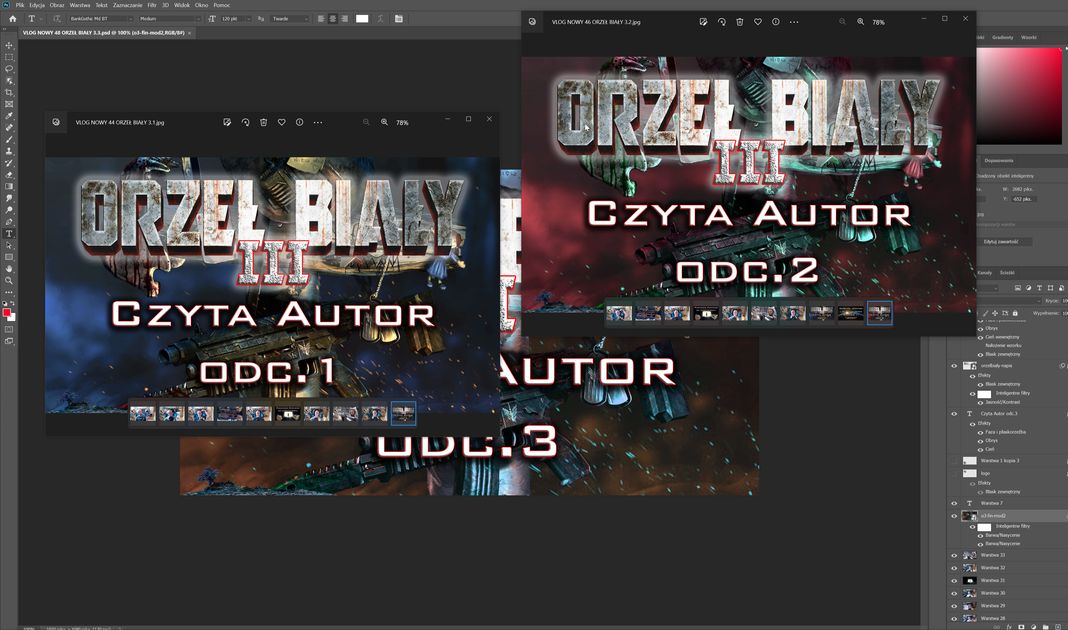Select the Lasso tool
Screen dimensions: 1068x630
click(9, 69)
